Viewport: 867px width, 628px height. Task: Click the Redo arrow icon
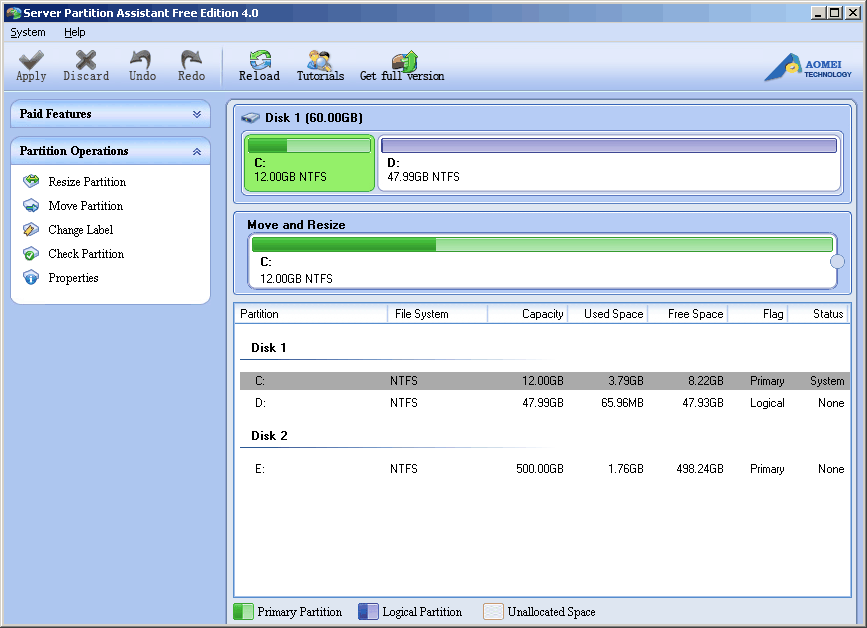click(191, 60)
